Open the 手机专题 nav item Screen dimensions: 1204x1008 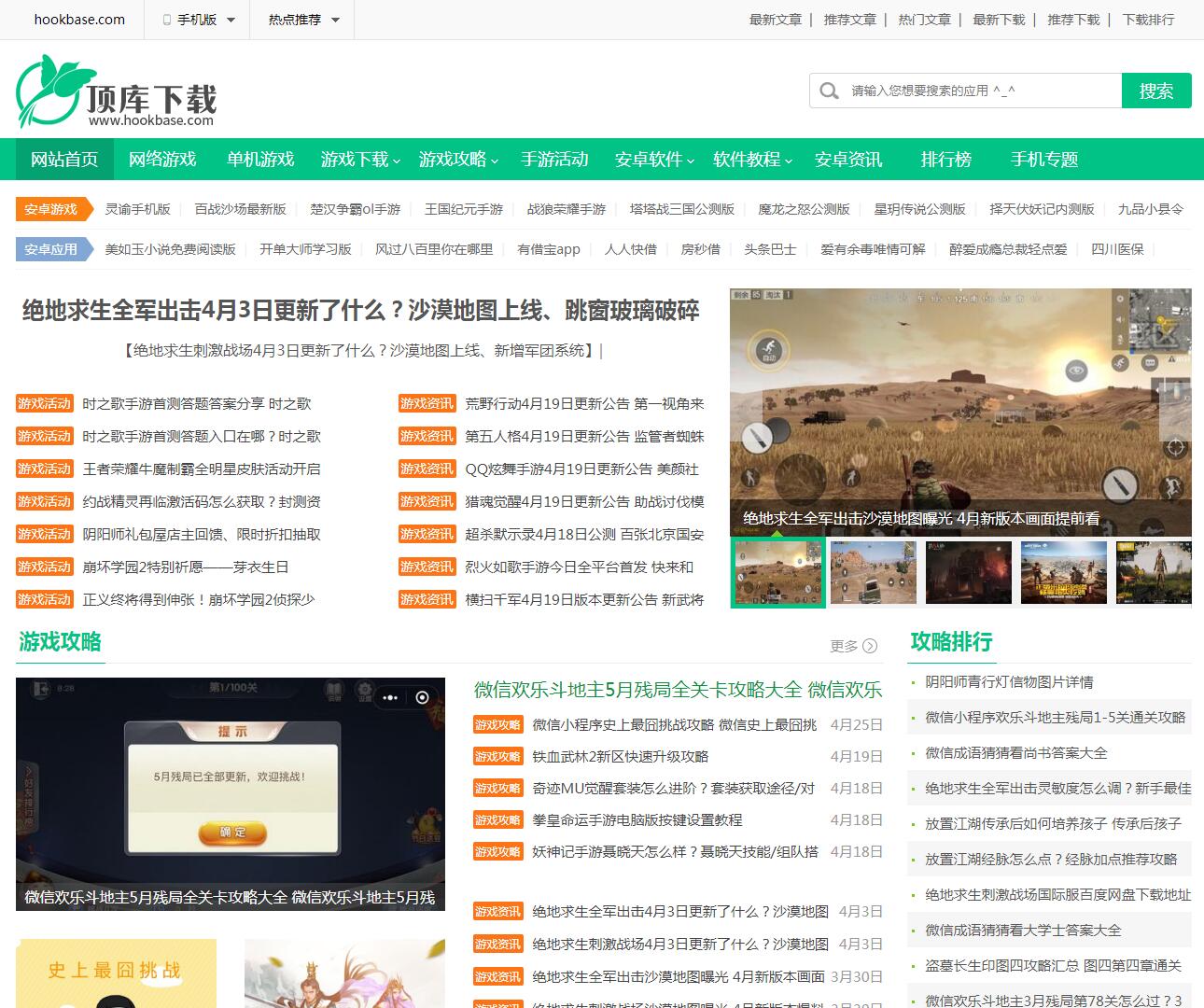[x=1044, y=160]
